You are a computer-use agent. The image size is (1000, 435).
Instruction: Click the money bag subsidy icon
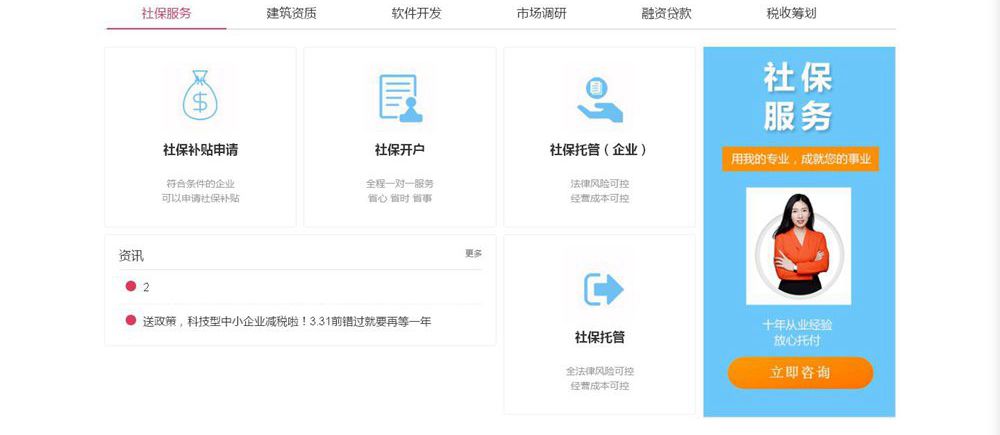coord(200,97)
